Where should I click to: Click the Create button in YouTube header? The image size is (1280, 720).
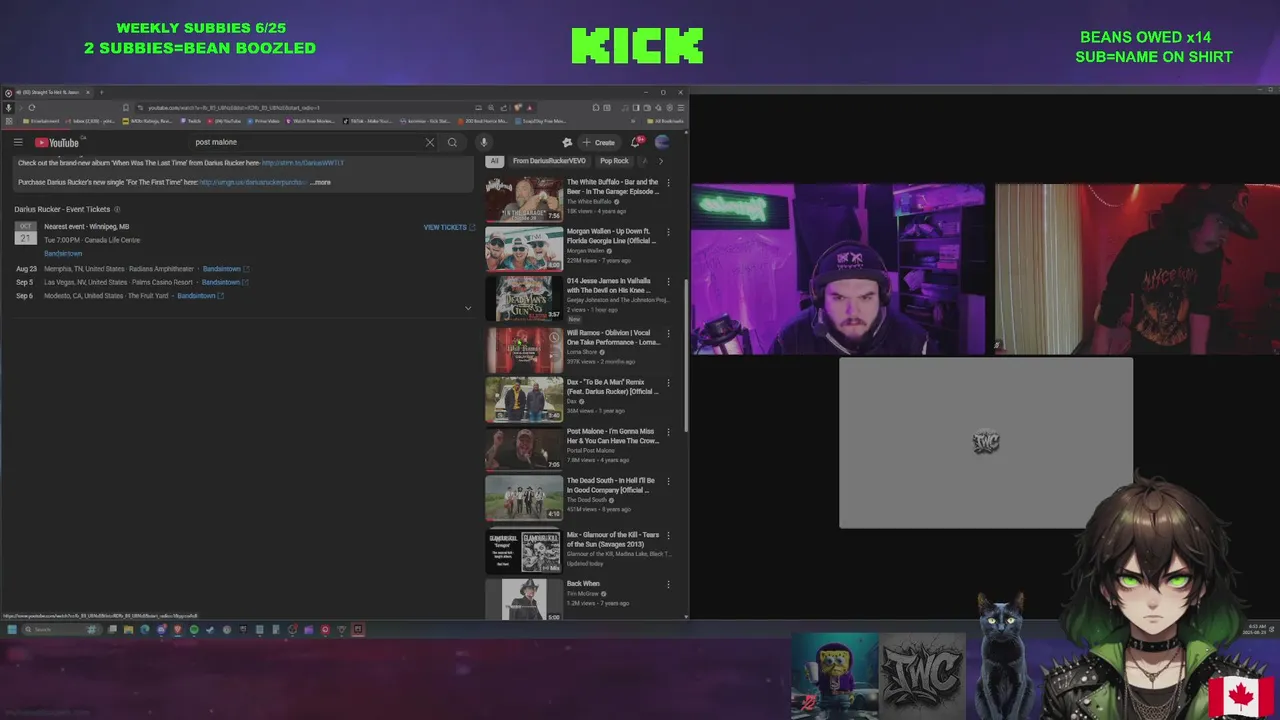pyautogui.click(x=599, y=142)
